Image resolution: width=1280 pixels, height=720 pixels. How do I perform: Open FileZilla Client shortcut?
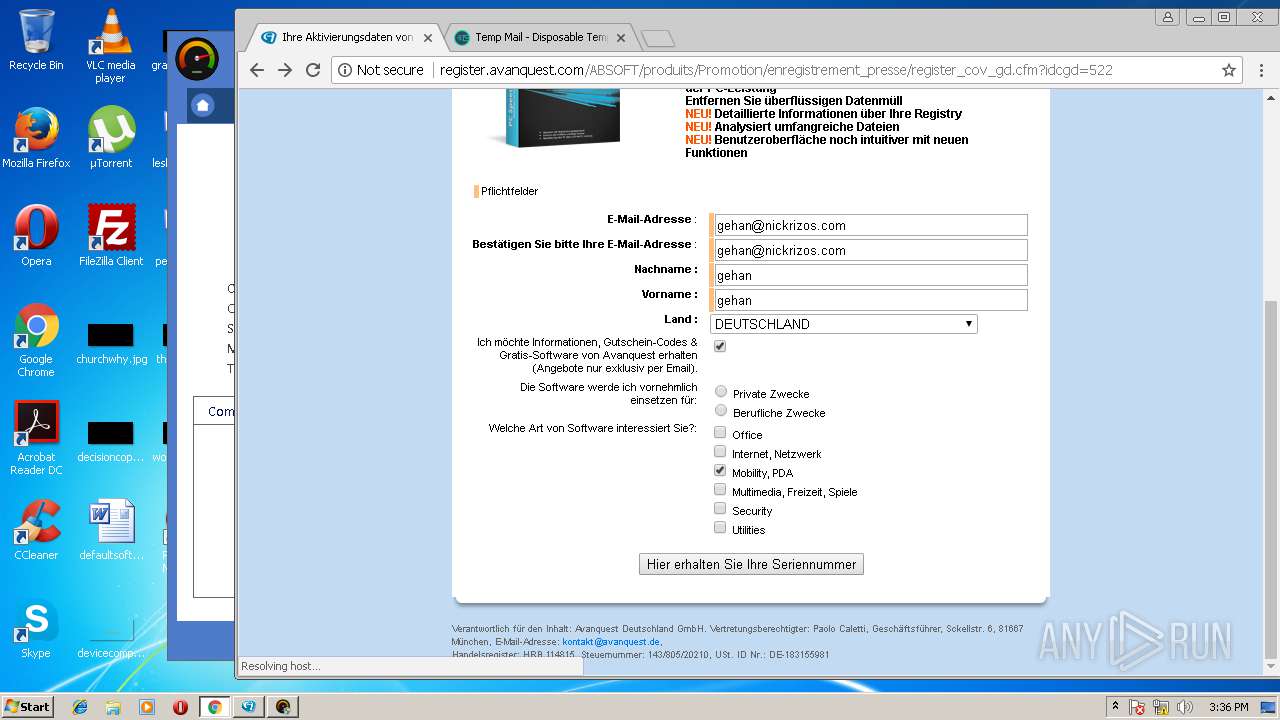111,236
